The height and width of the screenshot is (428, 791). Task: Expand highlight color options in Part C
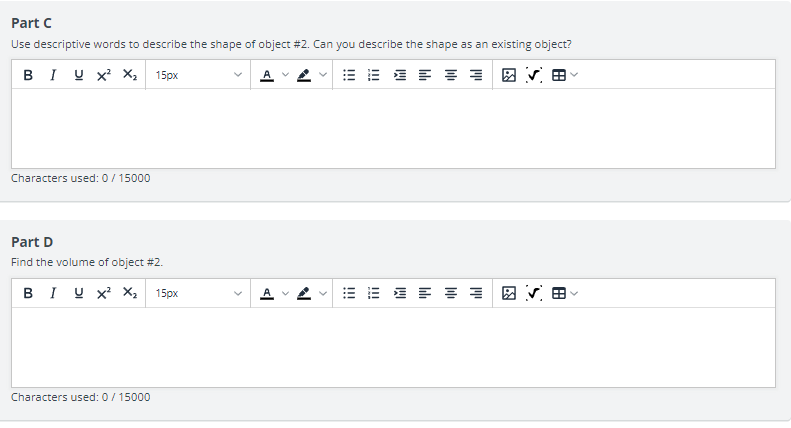pyautogui.click(x=323, y=75)
